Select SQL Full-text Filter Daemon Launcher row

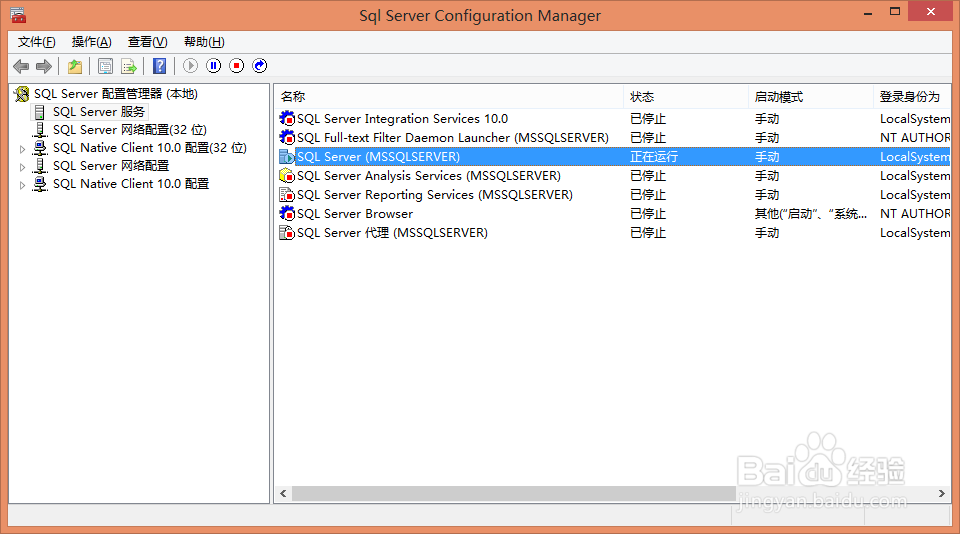[x=452, y=138]
